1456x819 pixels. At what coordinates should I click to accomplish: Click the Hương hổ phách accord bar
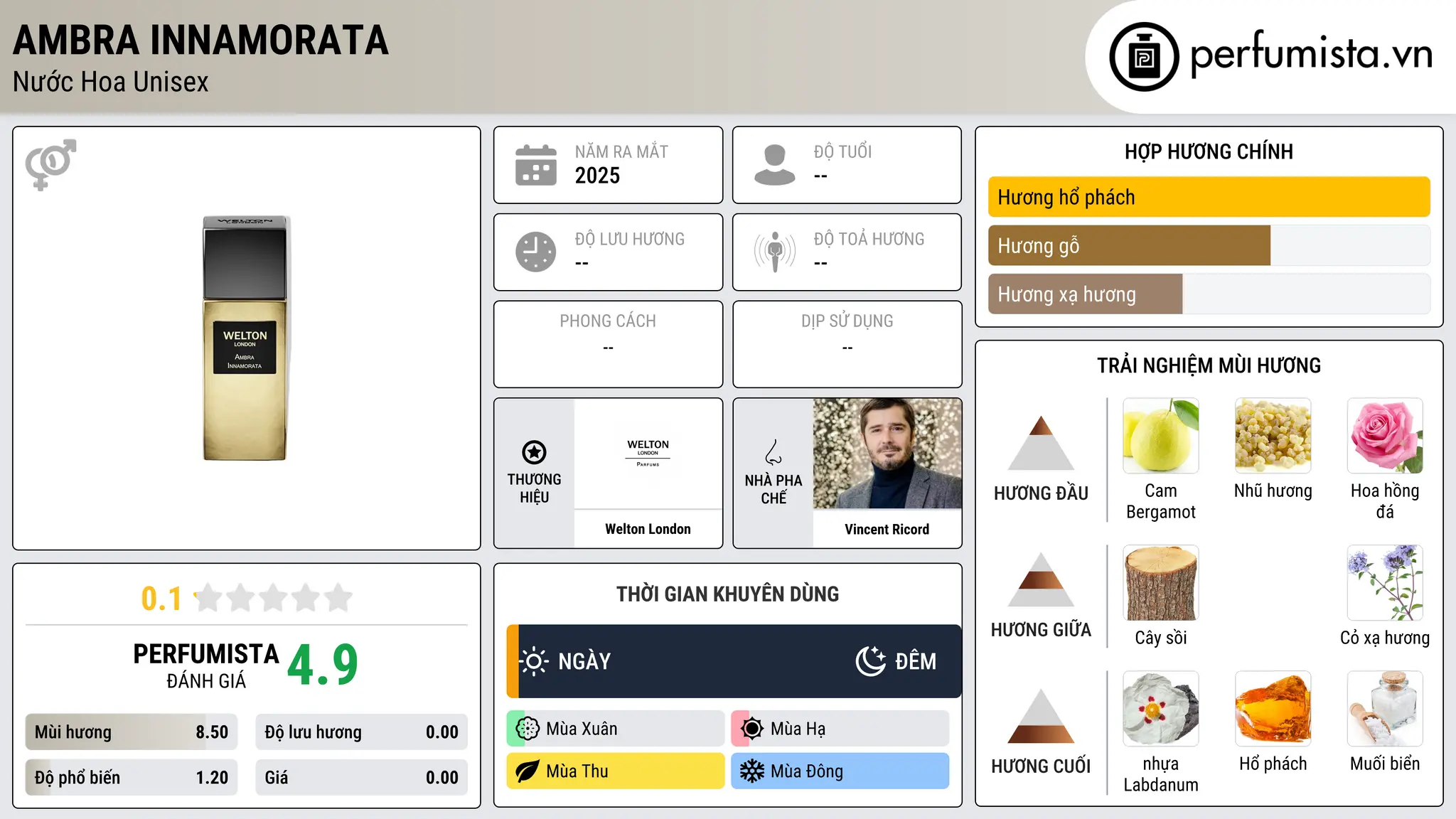(x=1209, y=197)
